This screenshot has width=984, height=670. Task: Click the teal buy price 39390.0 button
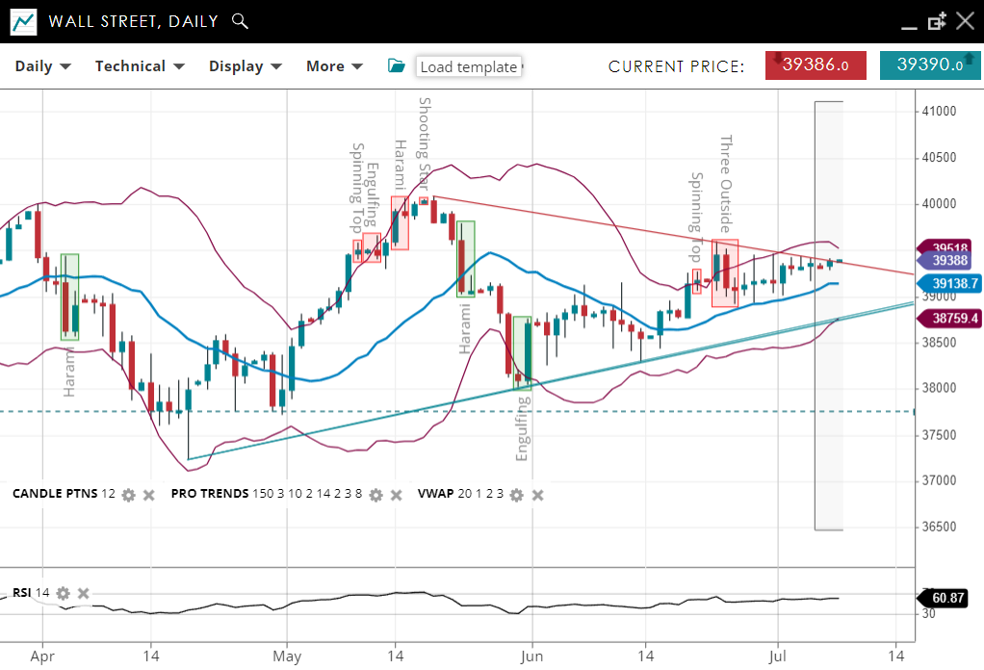pyautogui.click(x=929, y=65)
